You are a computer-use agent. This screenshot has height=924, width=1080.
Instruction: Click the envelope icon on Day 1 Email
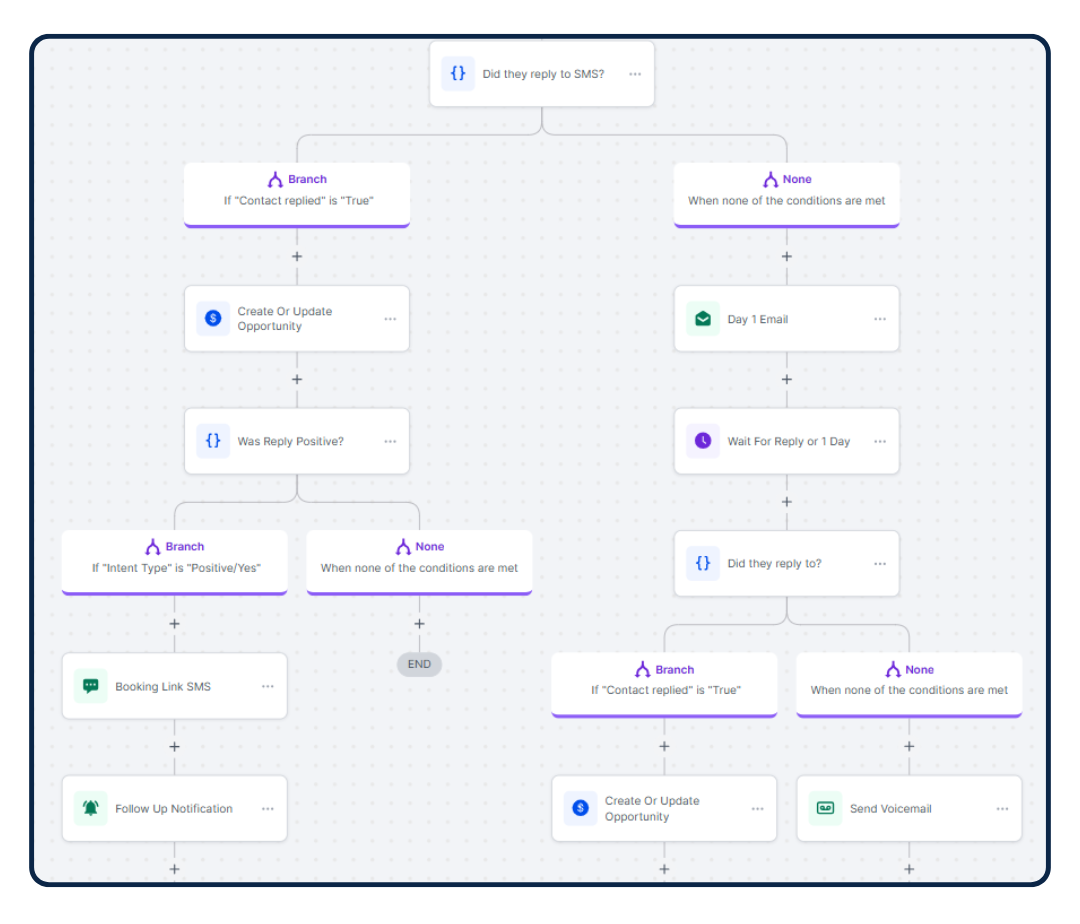[x=703, y=319]
